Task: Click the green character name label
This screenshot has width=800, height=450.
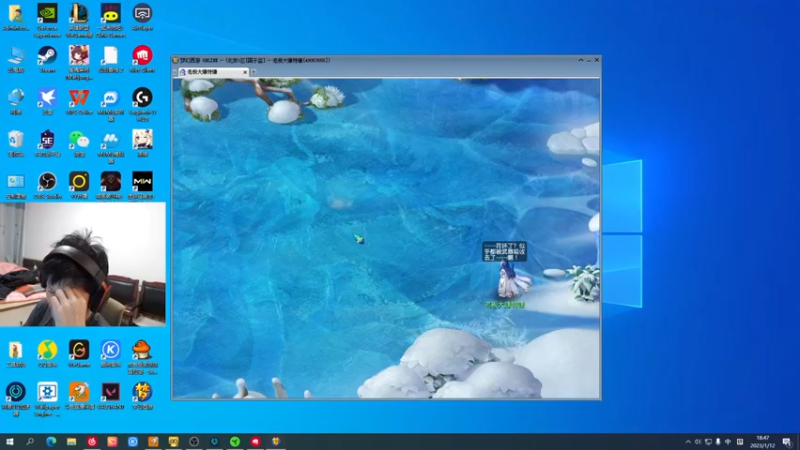Action: (505, 305)
